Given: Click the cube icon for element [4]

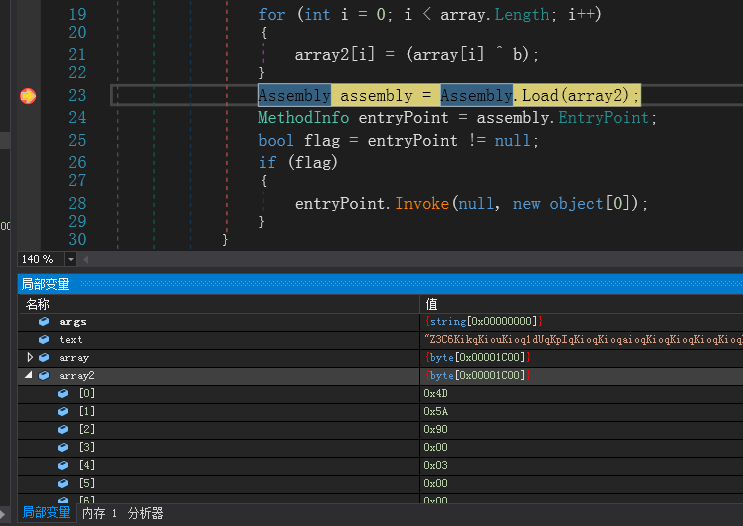Looking at the screenshot, I should pos(63,465).
